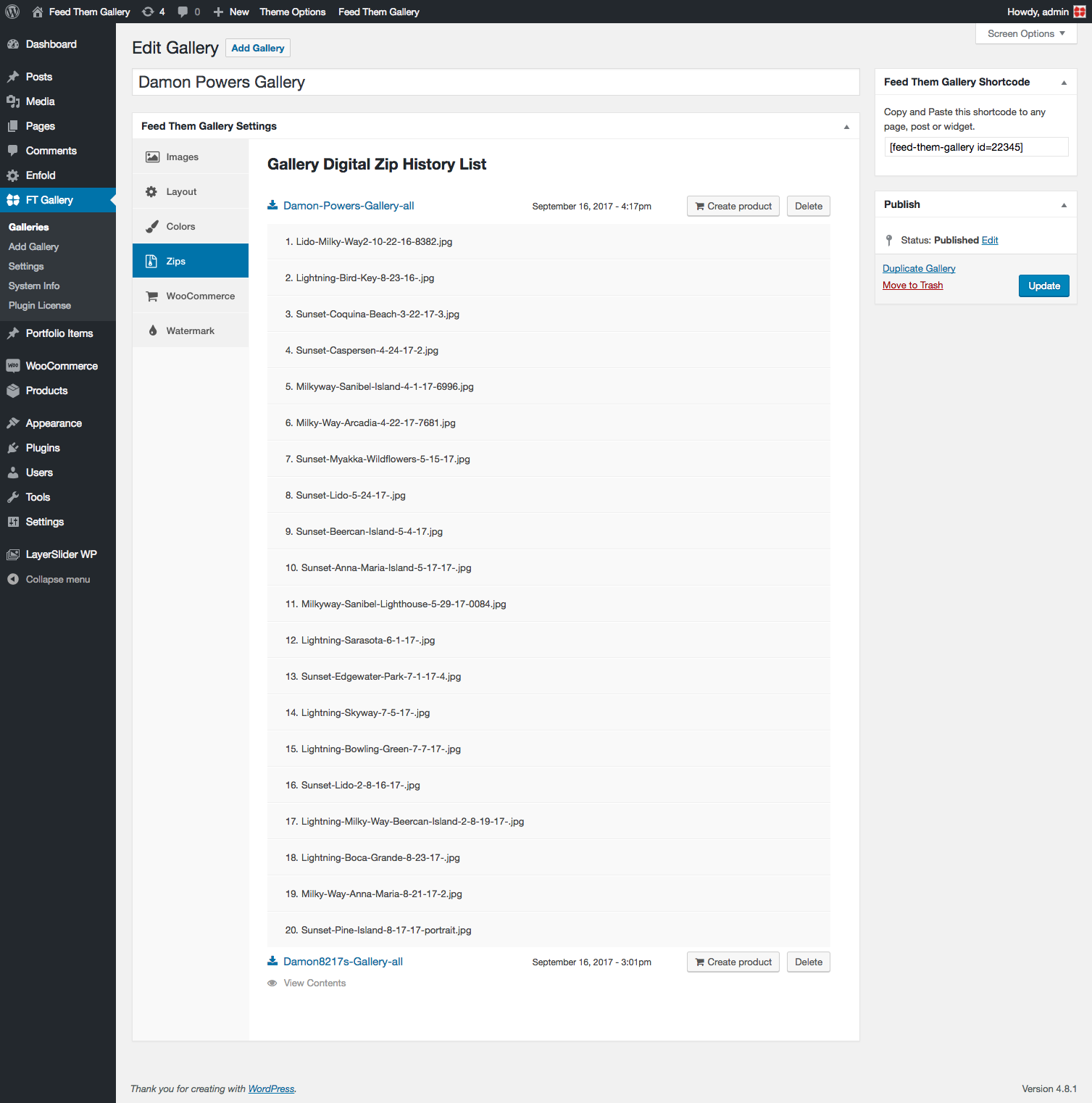Open the Watermark settings tab
Screen dimensions: 1092x1103
[x=191, y=330]
